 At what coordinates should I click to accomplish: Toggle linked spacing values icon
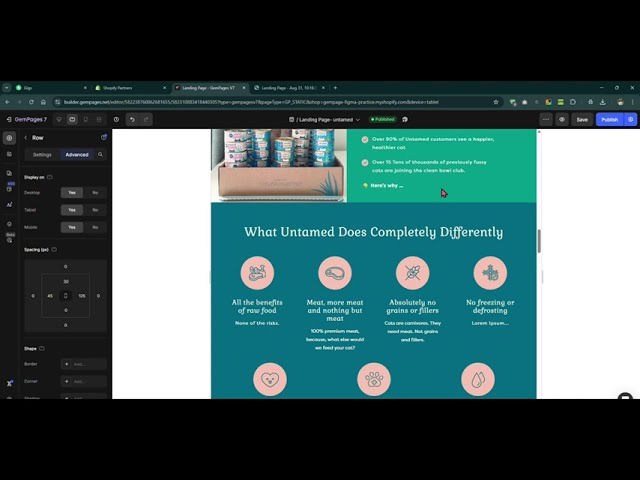(x=65, y=296)
